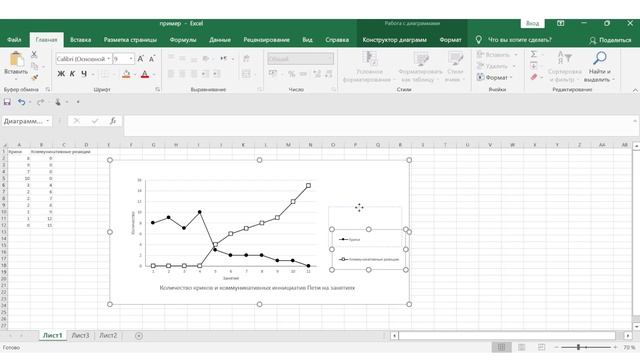Click the zoom out minus button
The image size is (640, 360).
(556, 347)
